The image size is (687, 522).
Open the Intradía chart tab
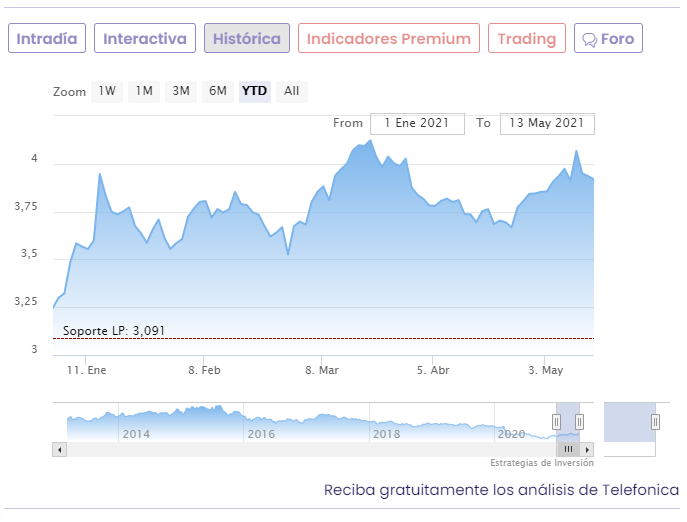tap(47, 39)
